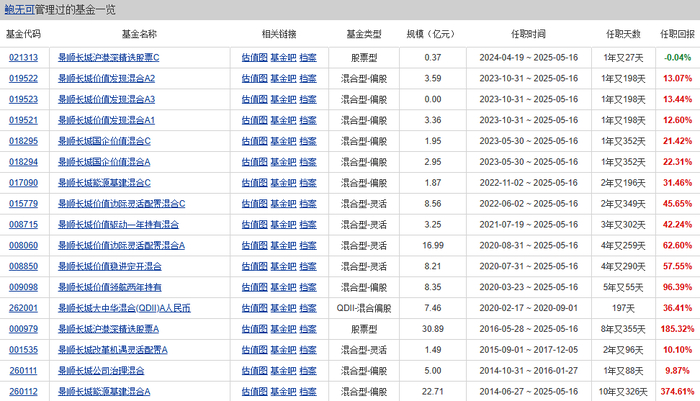Open fund 景顺长城价值领航两年持有
This screenshot has width=700, height=401.
click(x=110, y=287)
